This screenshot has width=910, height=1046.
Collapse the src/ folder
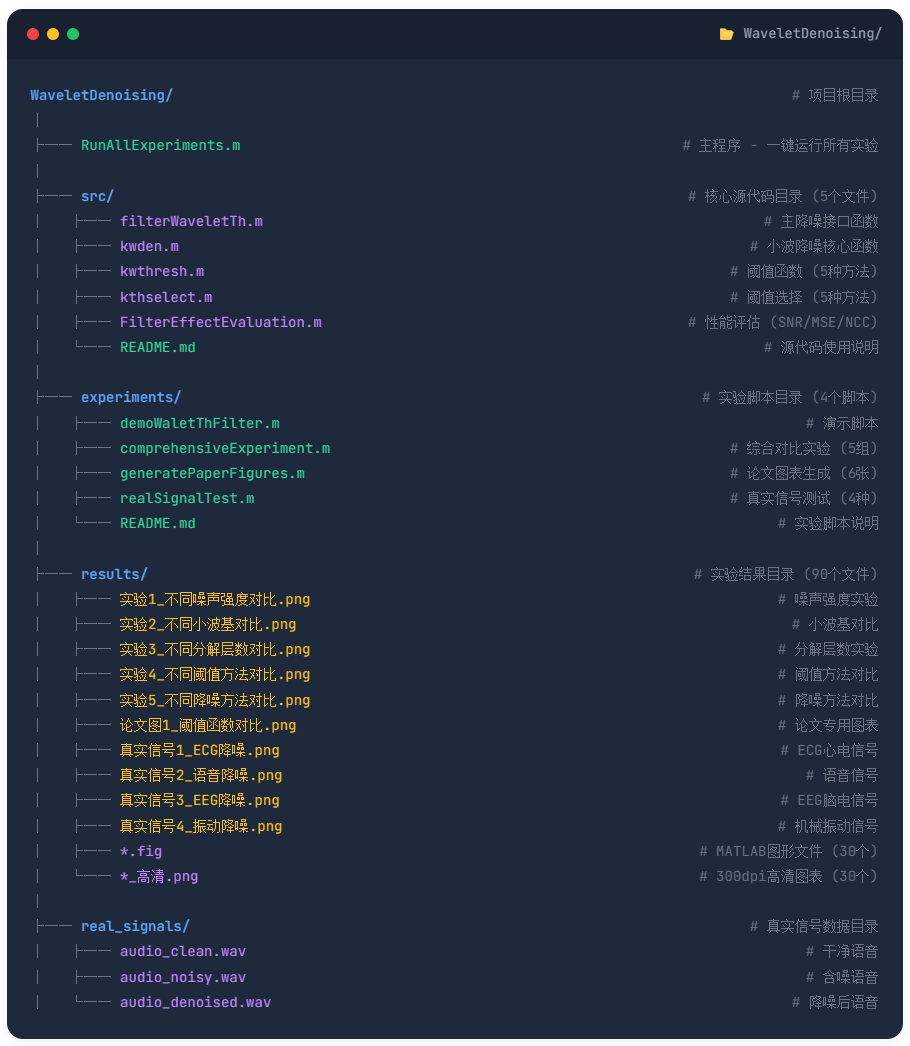pos(97,196)
